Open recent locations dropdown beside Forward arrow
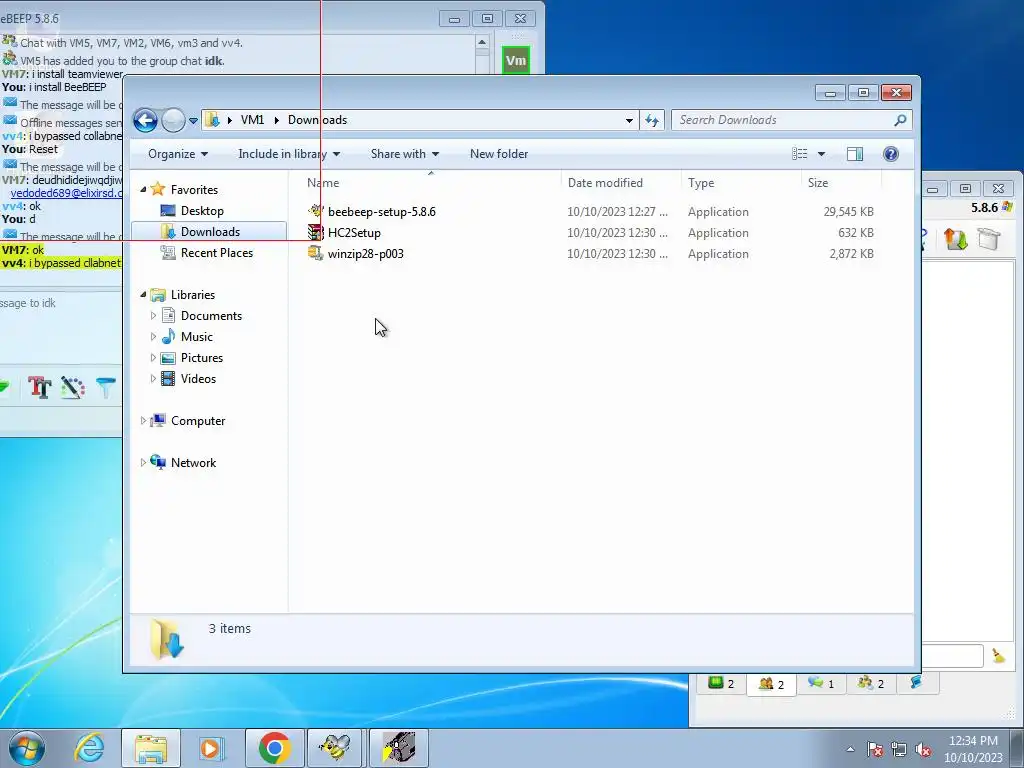 click(x=193, y=121)
